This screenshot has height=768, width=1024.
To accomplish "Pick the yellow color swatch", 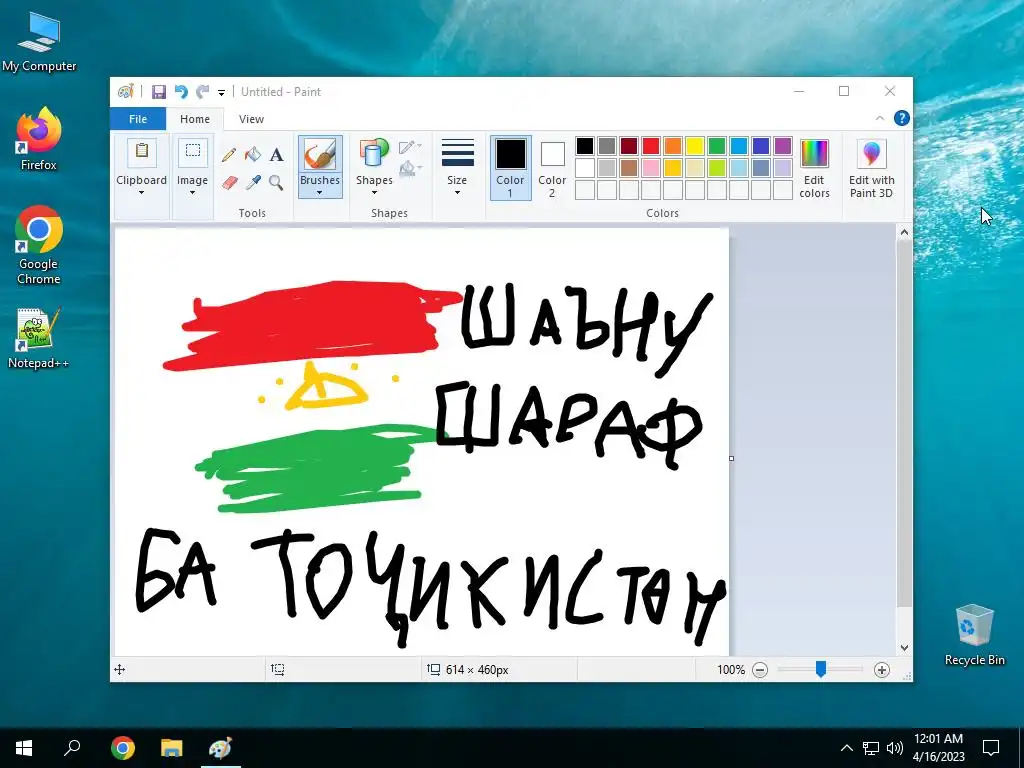I will [x=695, y=146].
